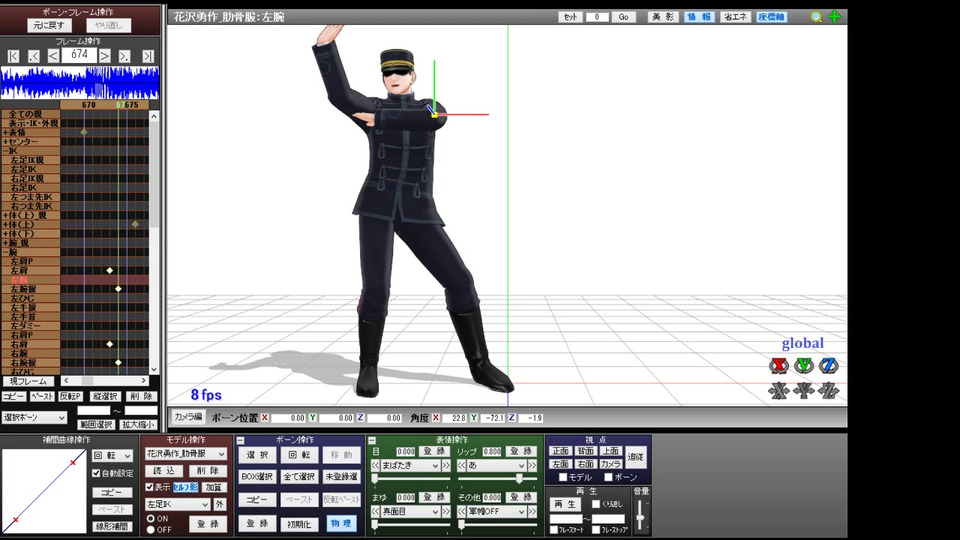Select the IK ON radio button
The width and height of the screenshot is (960, 540).
pyautogui.click(x=150, y=519)
